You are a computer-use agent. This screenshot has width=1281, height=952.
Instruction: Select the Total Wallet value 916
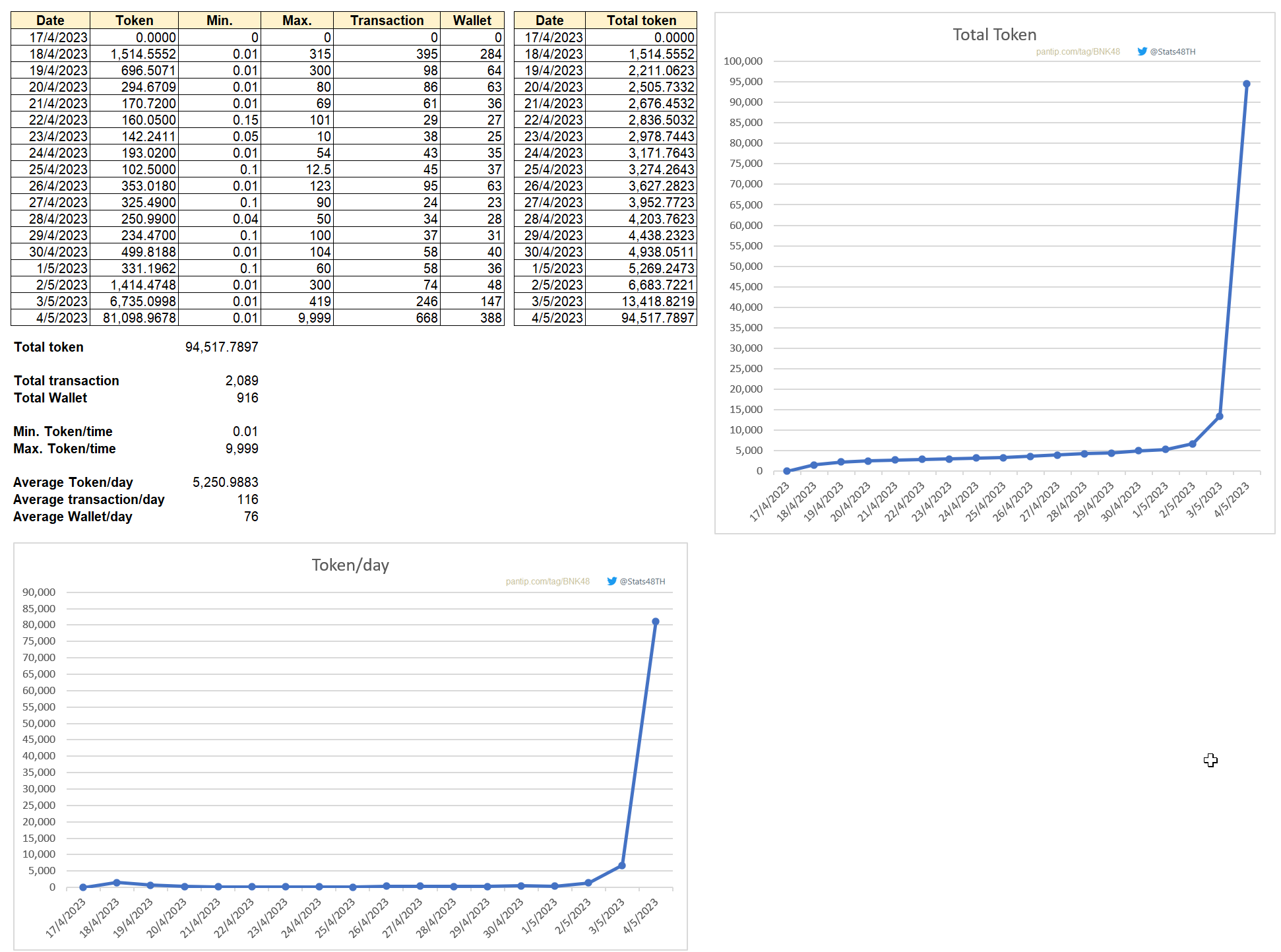(247, 398)
